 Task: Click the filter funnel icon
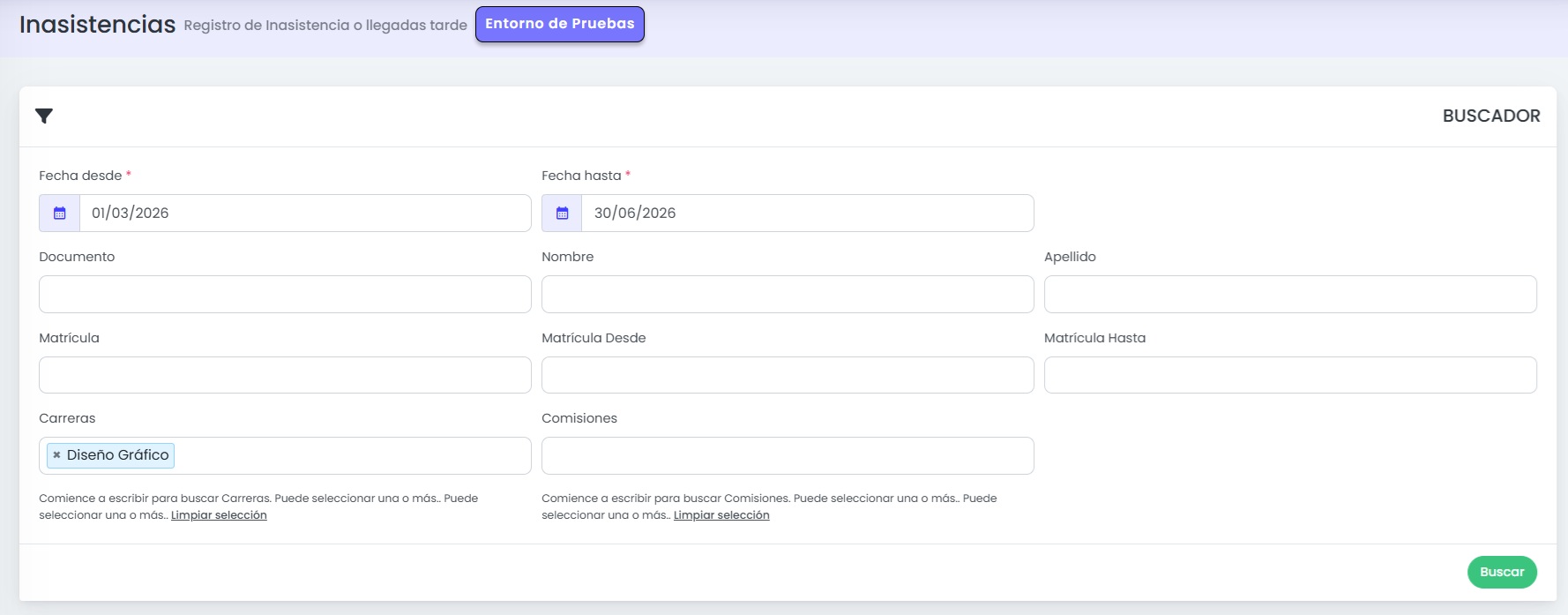point(44,116)
